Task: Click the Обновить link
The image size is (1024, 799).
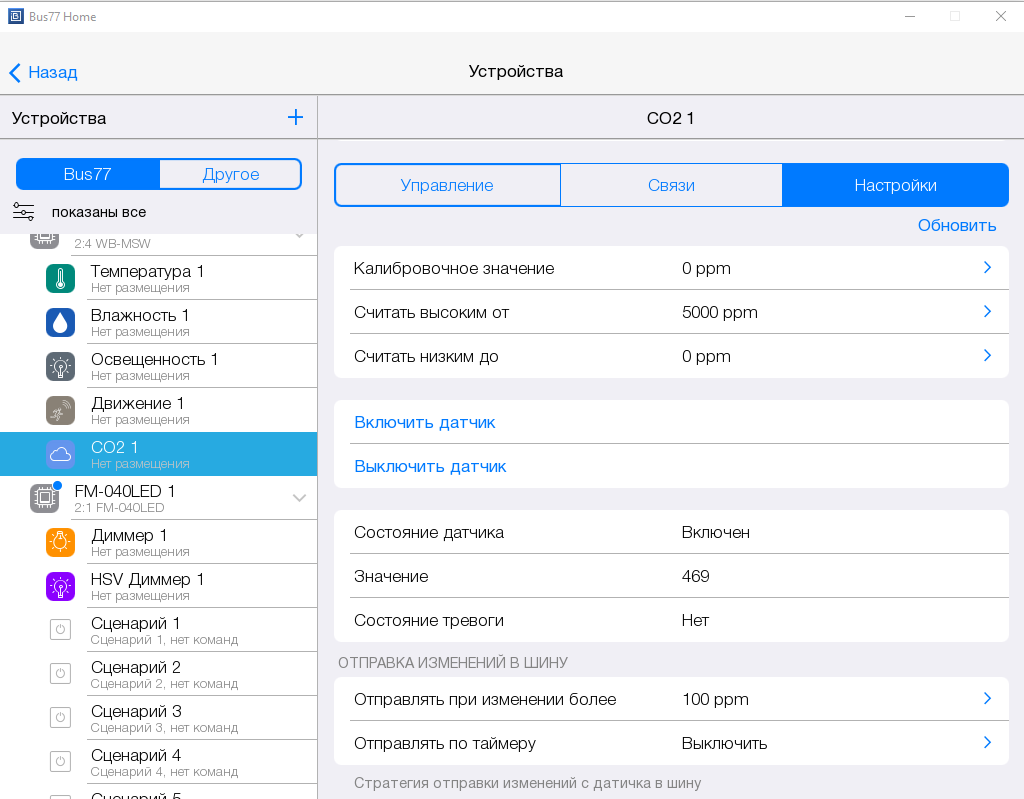Action: coord(957,225)
